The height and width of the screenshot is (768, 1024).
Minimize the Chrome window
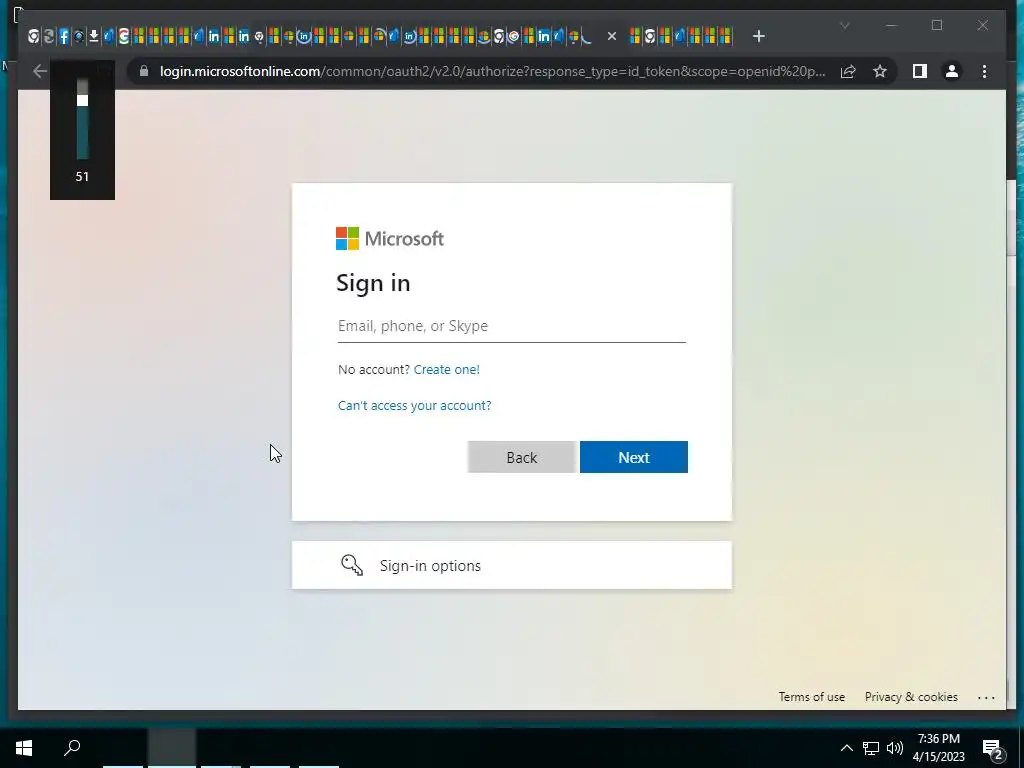coord(891,25)
